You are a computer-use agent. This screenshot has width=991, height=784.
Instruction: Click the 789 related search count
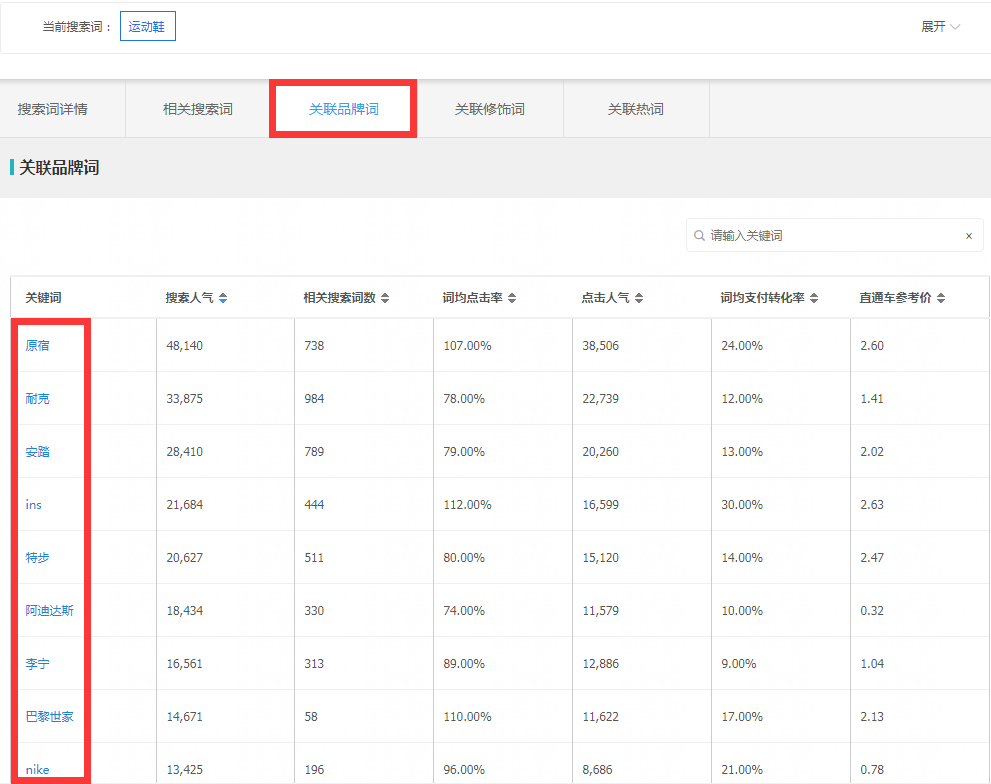coord(314,452)
